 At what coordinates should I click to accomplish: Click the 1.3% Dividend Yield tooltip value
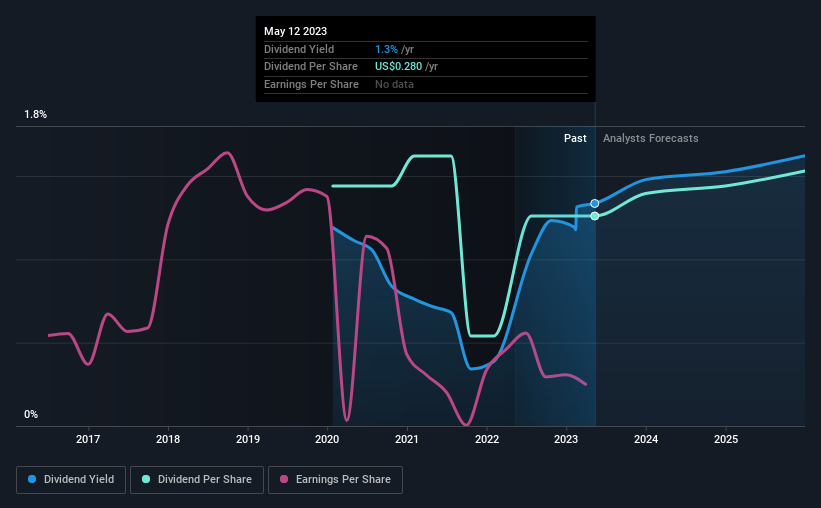pyautogui.click(x=386, y=49)
